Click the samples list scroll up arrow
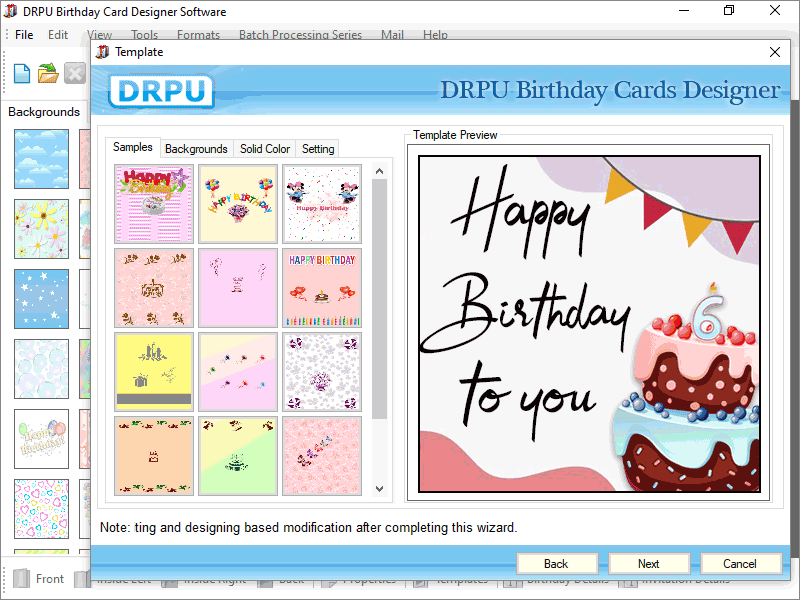Screen dimensions: 800x600 click(379, 171)
